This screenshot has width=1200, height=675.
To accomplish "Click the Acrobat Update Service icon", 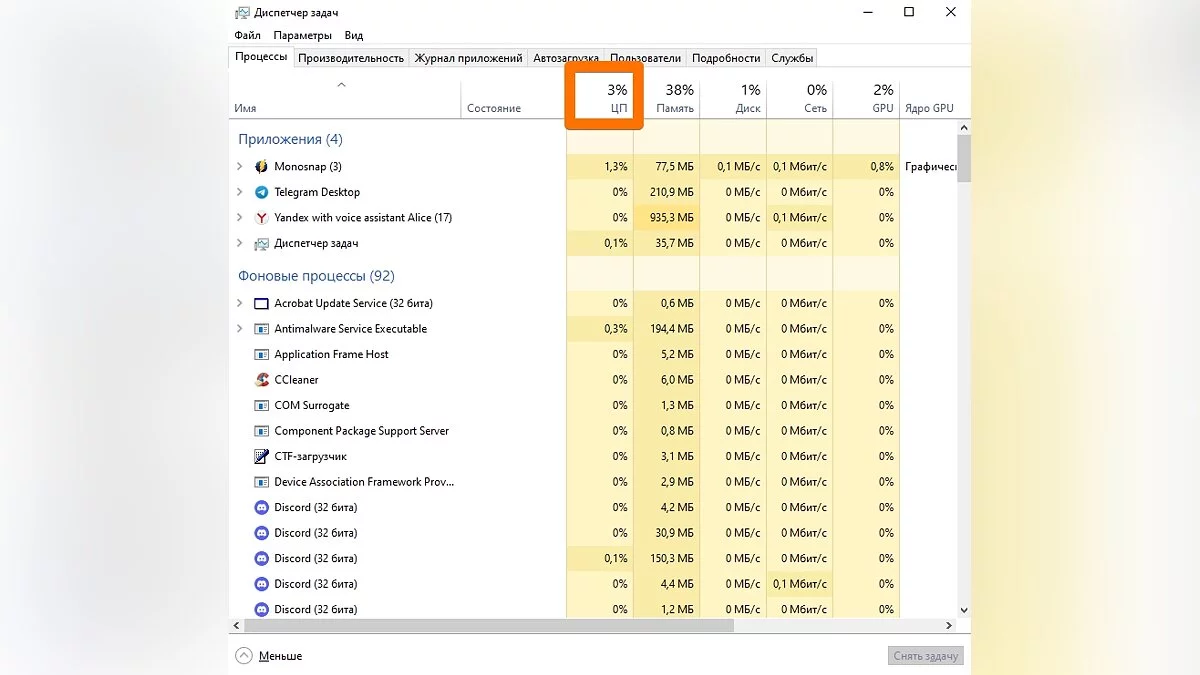I will click(261, 303).
